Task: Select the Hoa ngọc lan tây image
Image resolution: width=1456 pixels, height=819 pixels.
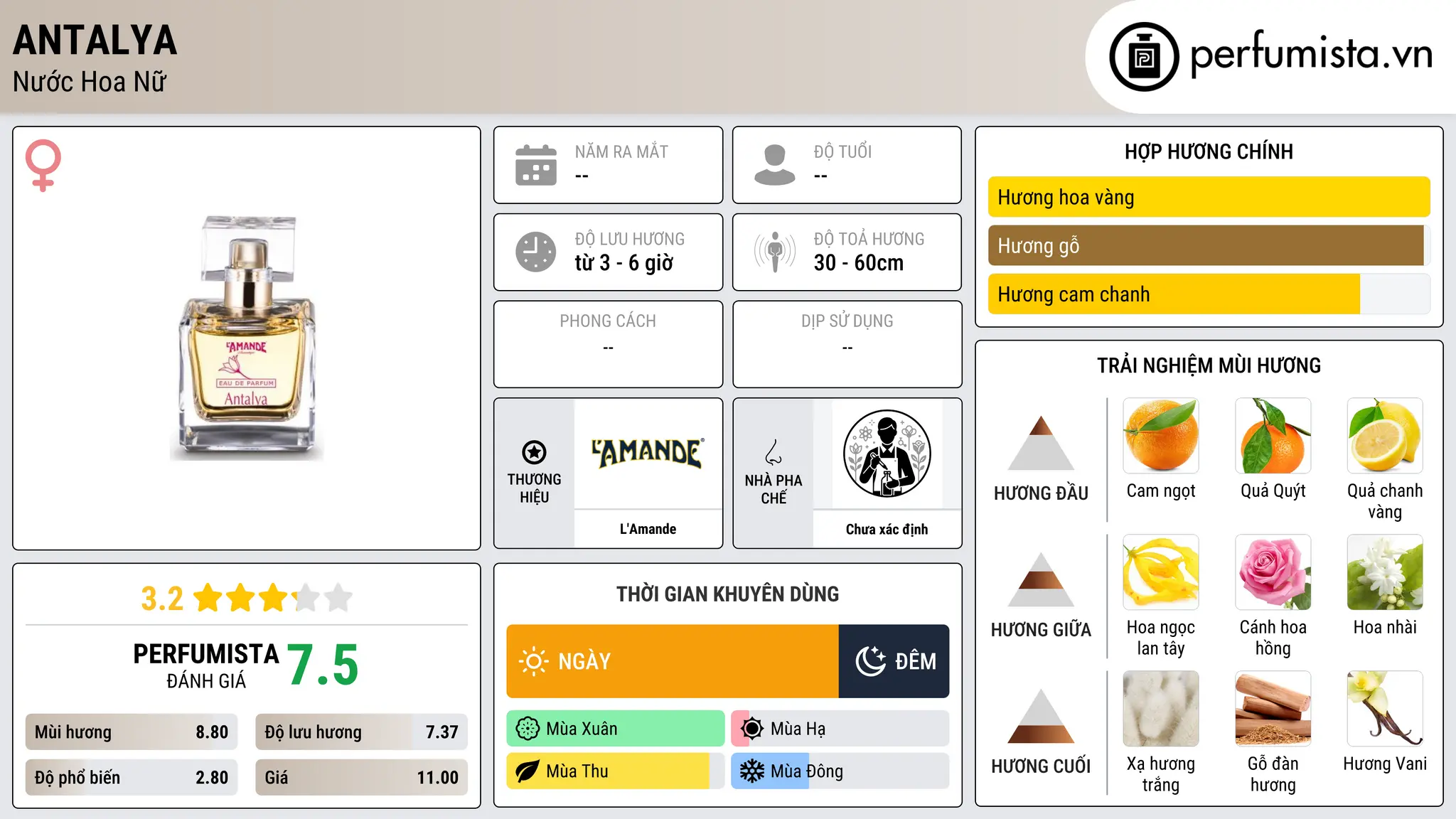Action: click(x=1161, y=572)
